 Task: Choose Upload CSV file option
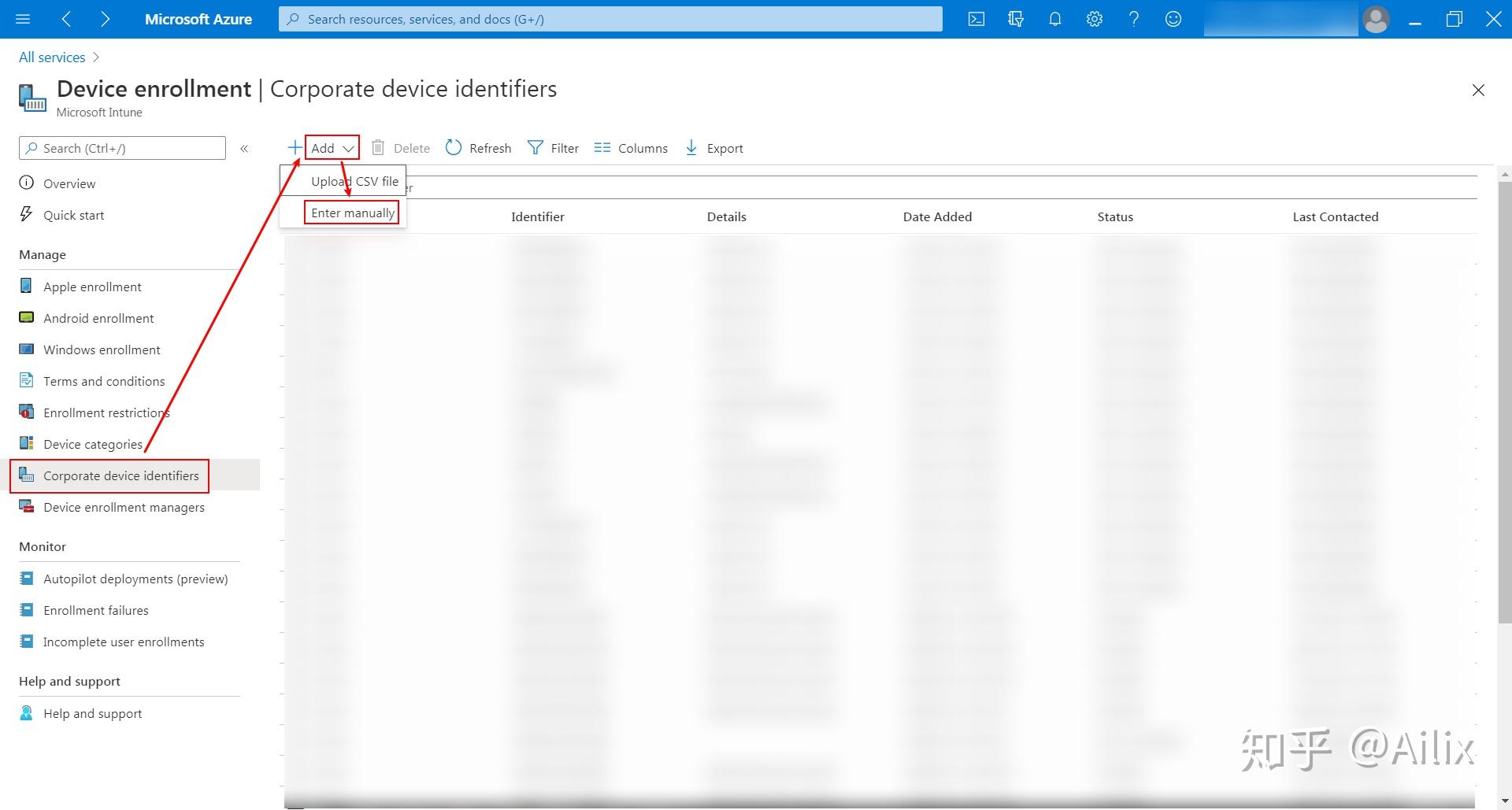[354, 180]
